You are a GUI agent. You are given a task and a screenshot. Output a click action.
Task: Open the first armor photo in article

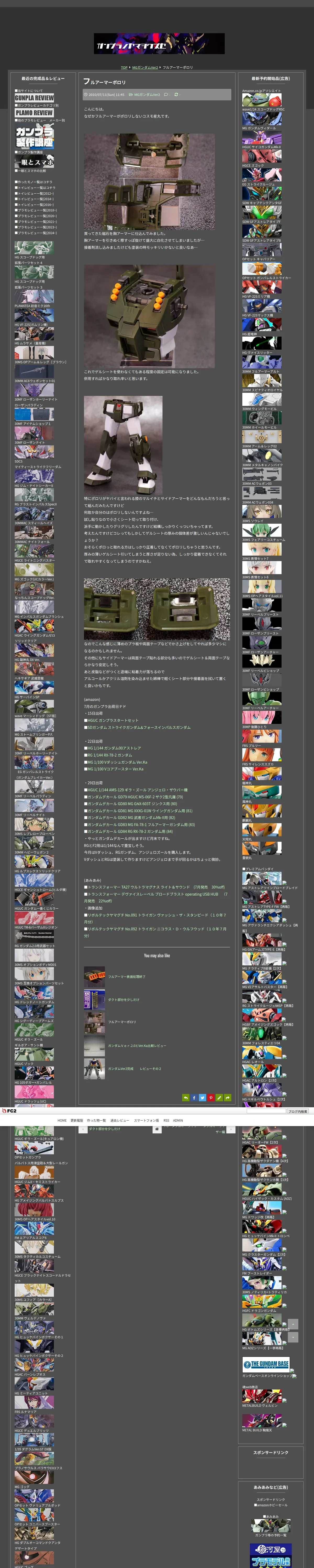pyautogui.click(x=149, y=181)
